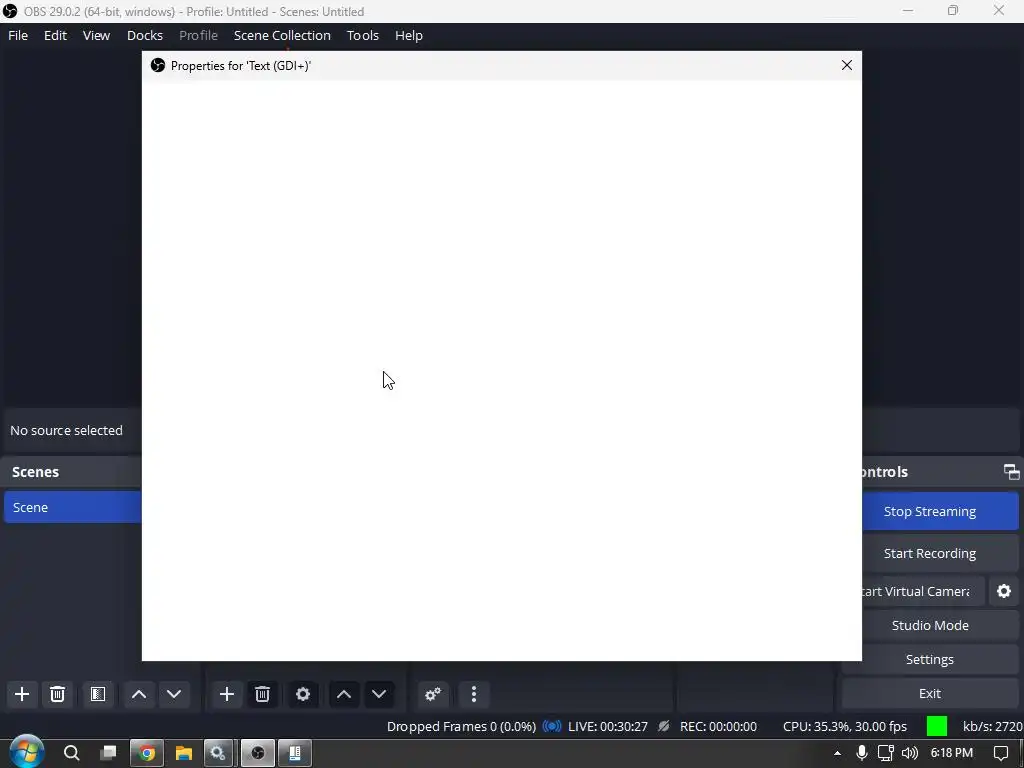
Task: Move scene down with the Scenes arrow
Action: point(174,694)
